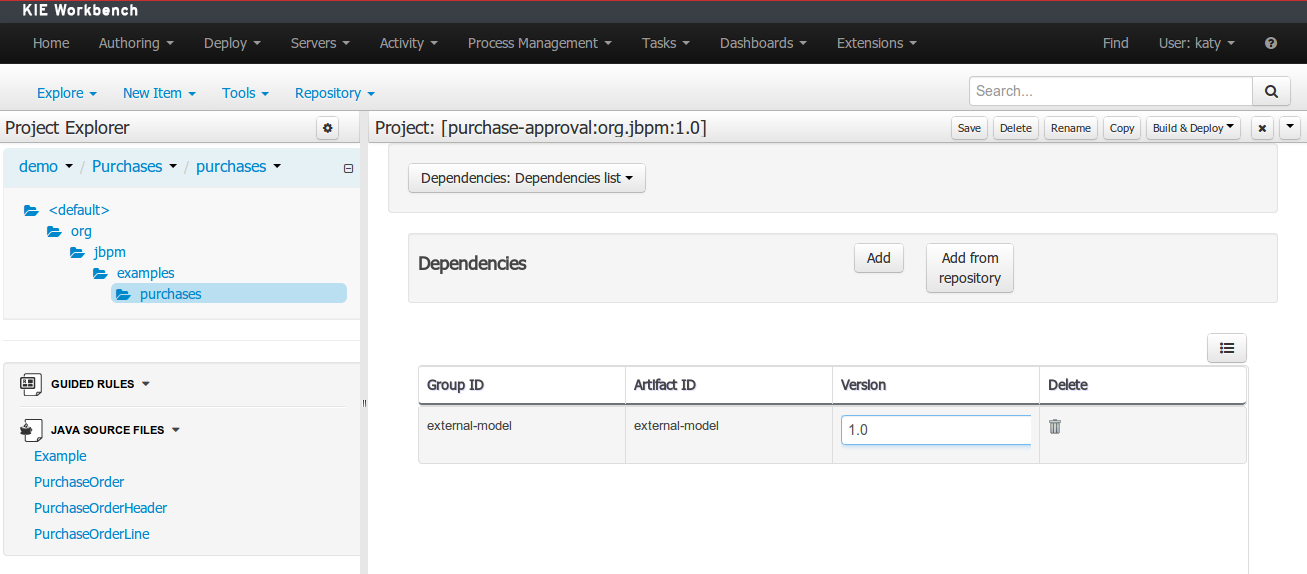Click the search magnifier button

(x=1271, y=91)
